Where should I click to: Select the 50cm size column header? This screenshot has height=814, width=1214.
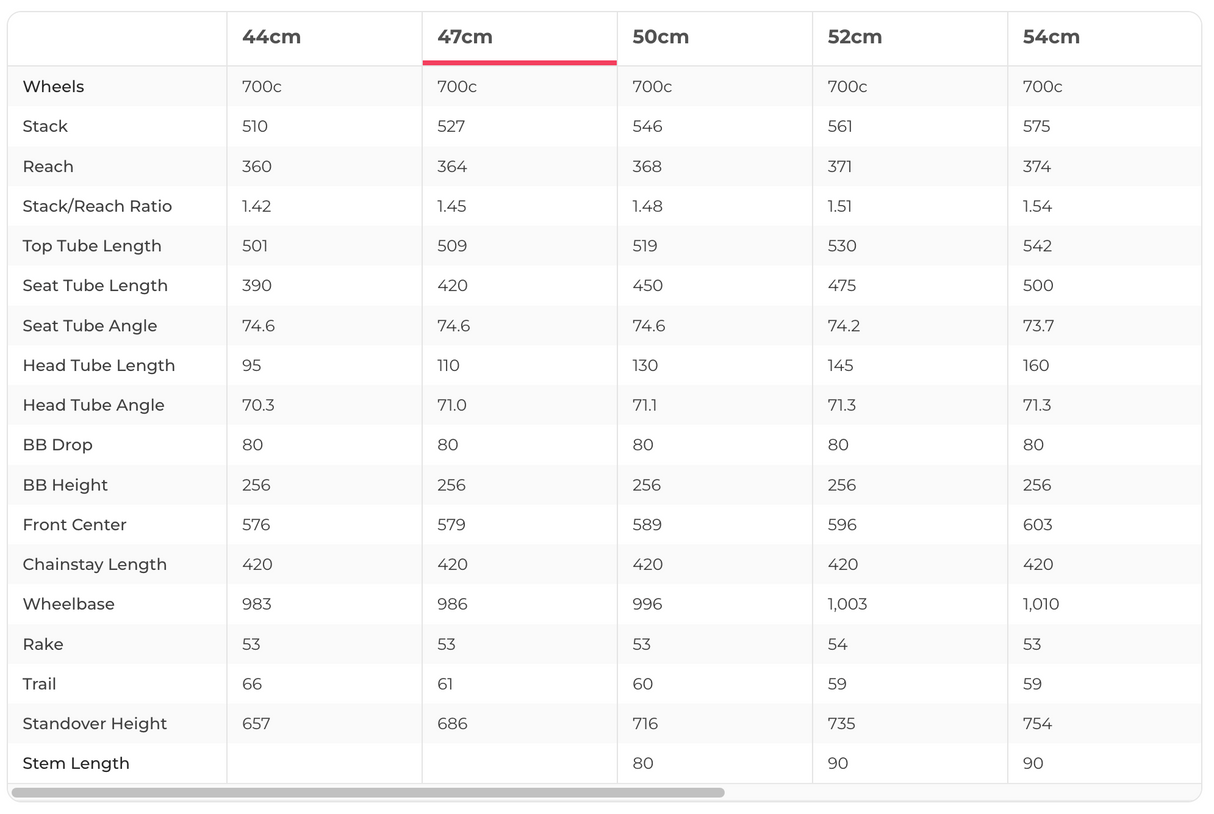point(660,37)
